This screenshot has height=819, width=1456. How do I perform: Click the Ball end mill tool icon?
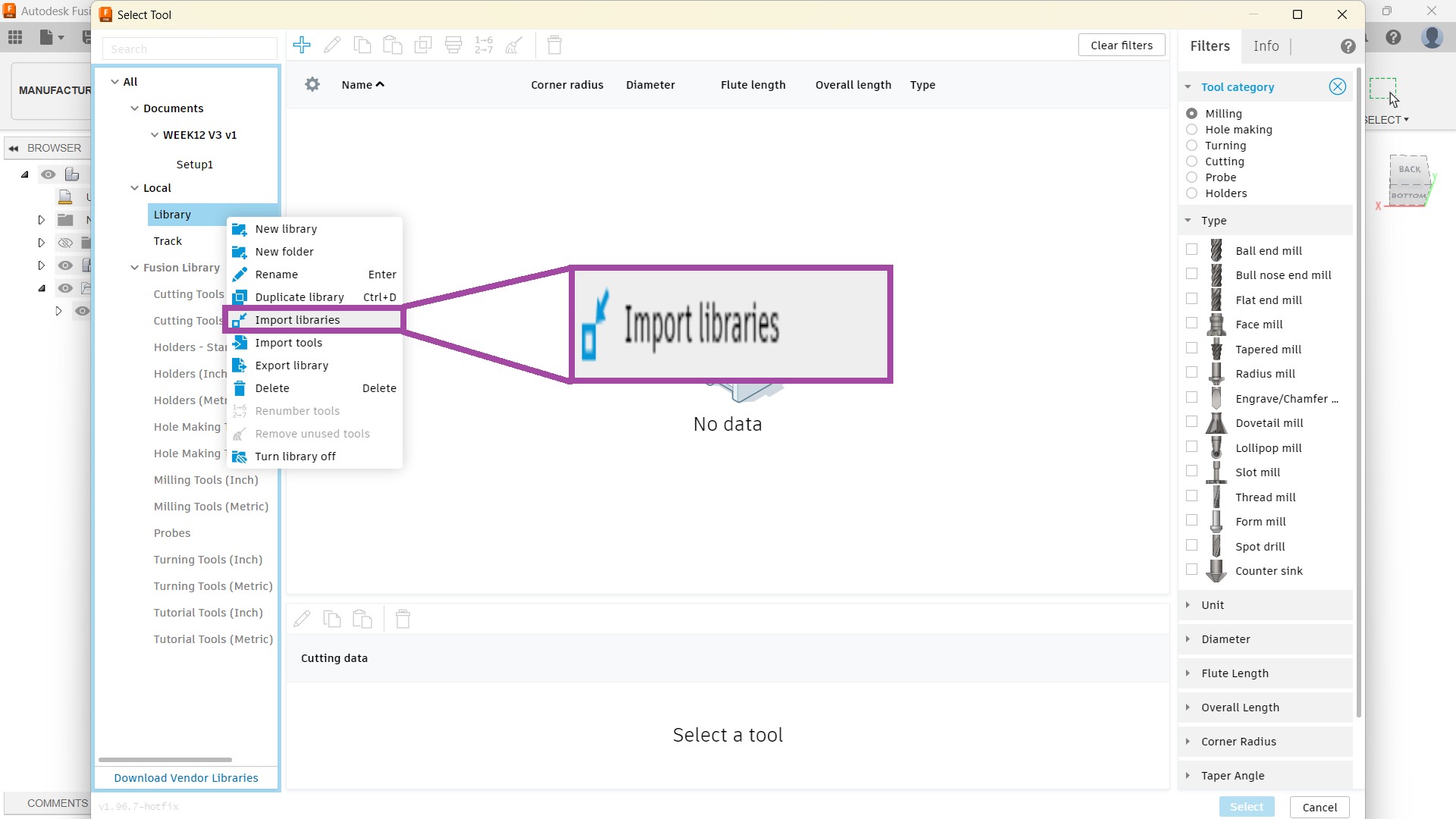[x=1216, y=250]
